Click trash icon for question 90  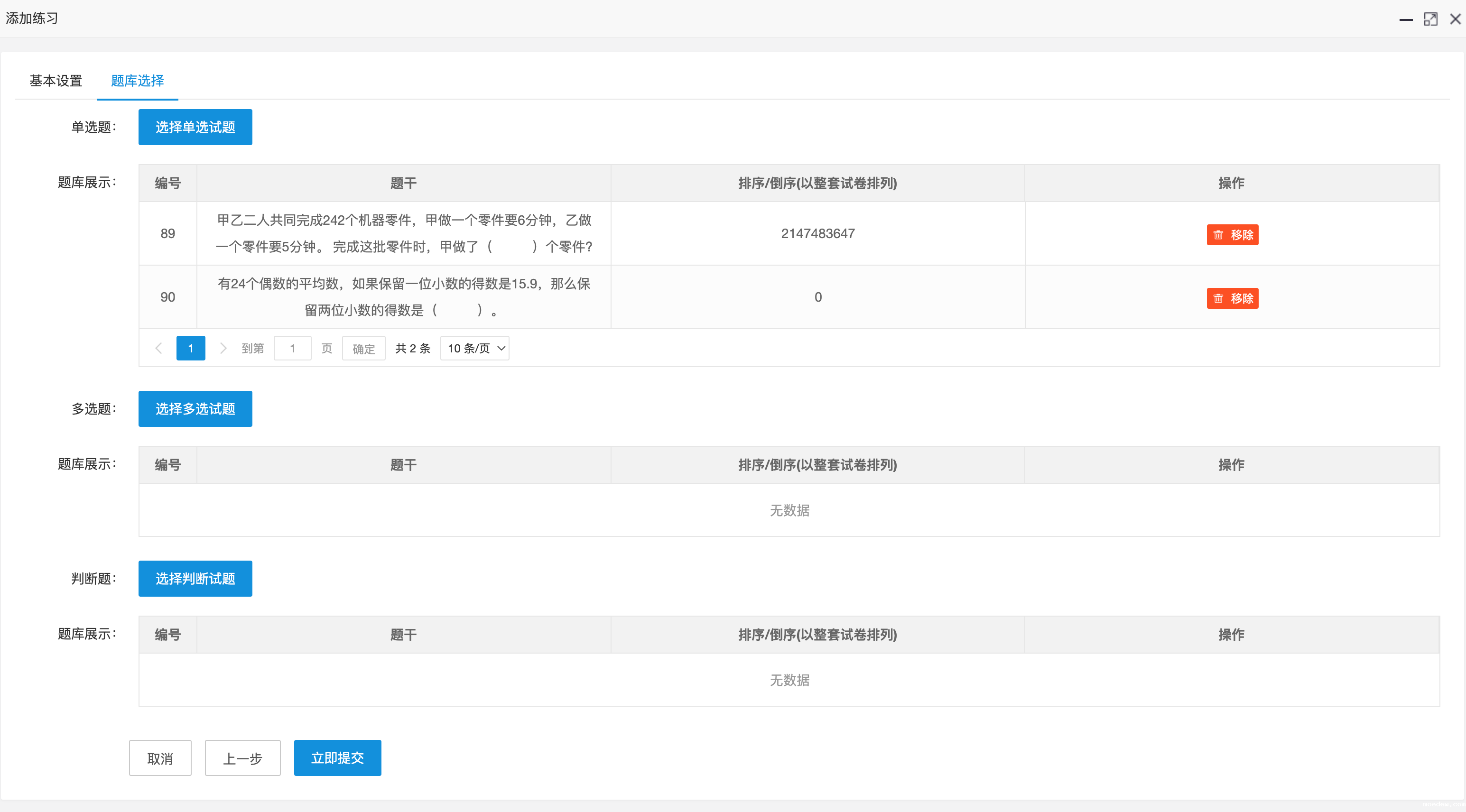tap(1218, 299)
